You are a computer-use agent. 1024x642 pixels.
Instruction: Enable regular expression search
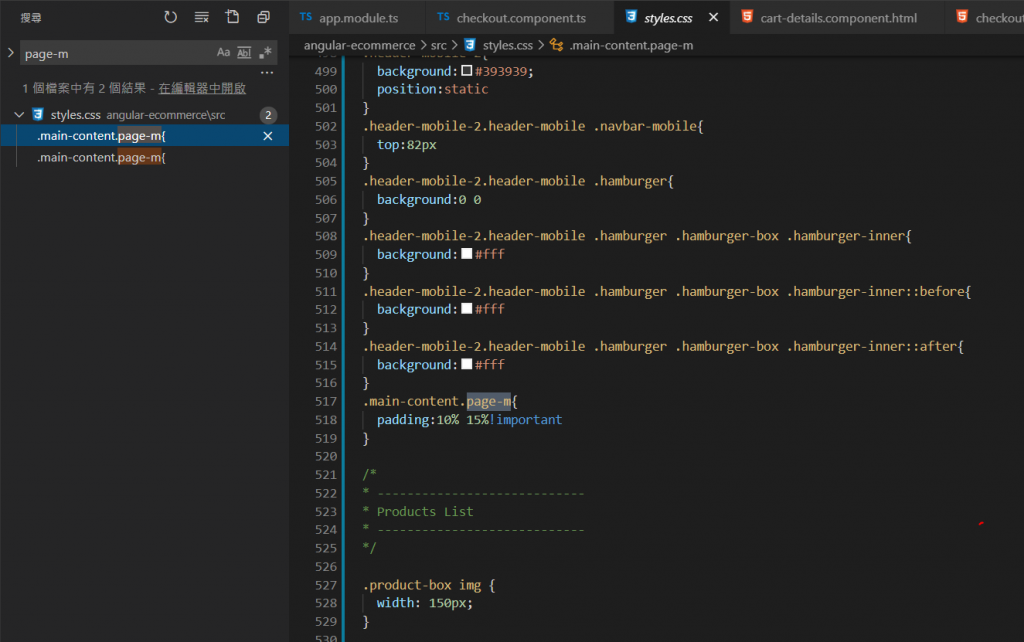coord(265,53)
